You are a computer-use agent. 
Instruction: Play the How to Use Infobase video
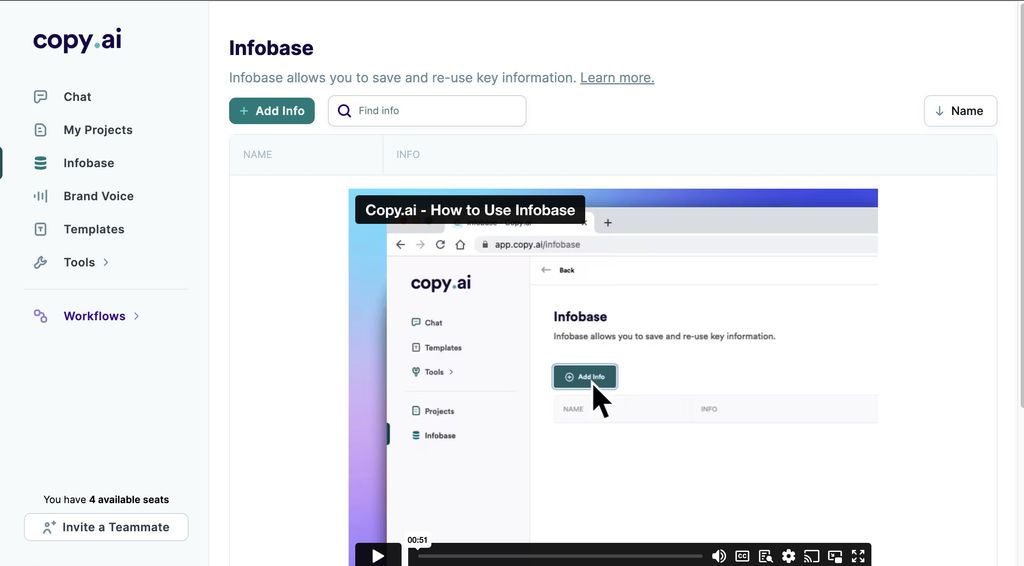(x=378, y=556)
